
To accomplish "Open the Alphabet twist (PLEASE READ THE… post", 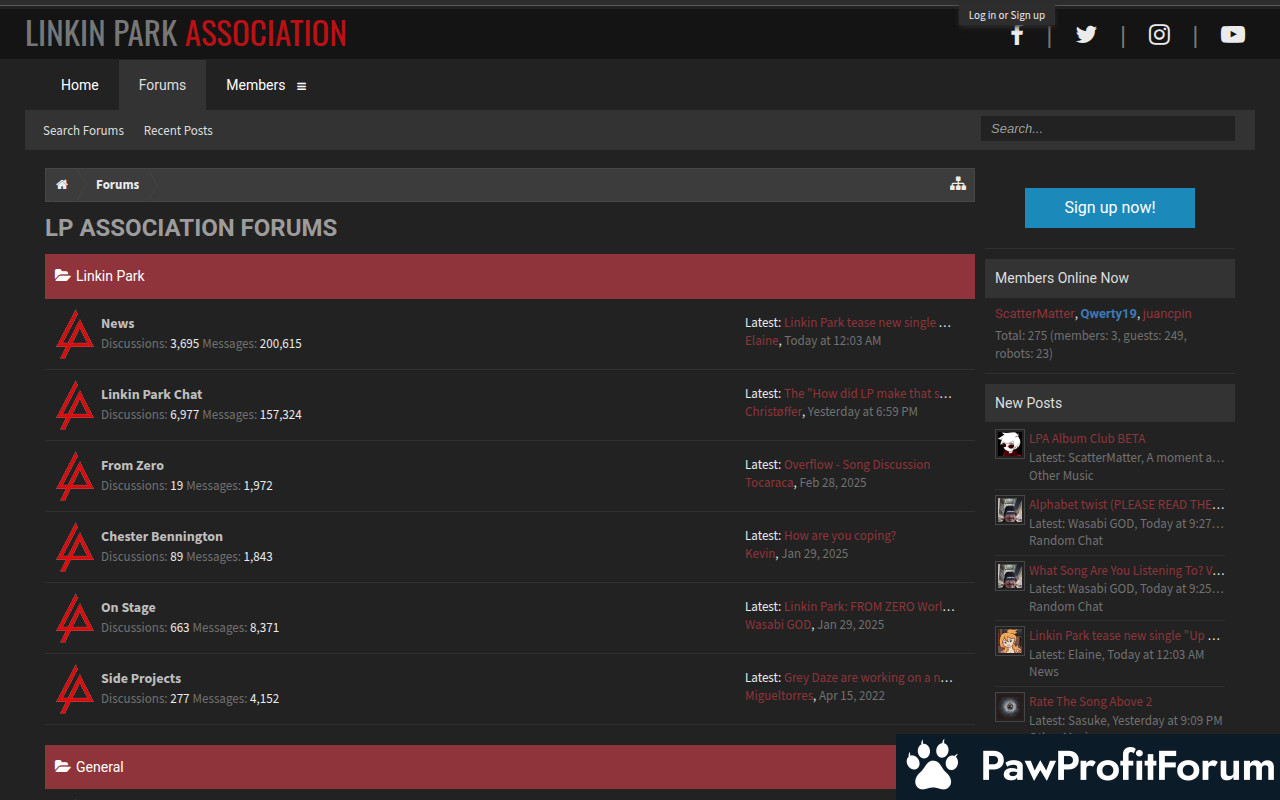I will tap(1127, 505).
